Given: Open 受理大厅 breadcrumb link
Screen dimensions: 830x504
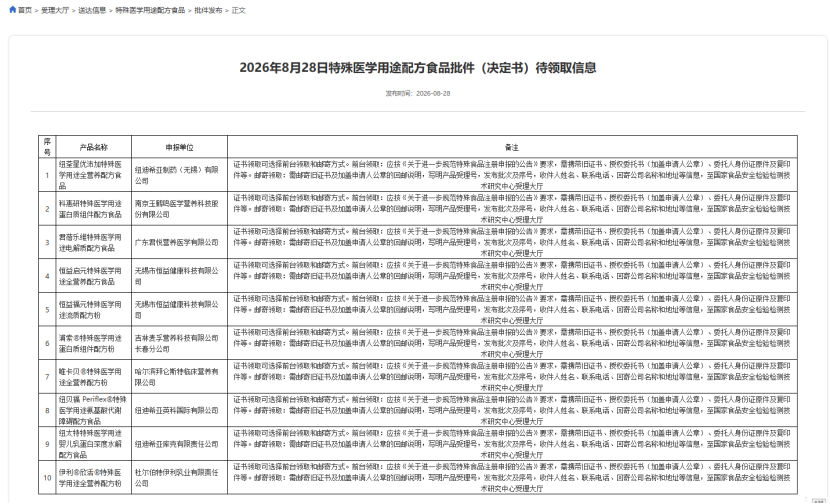Looking at the screenshot, I should (55, 10).
